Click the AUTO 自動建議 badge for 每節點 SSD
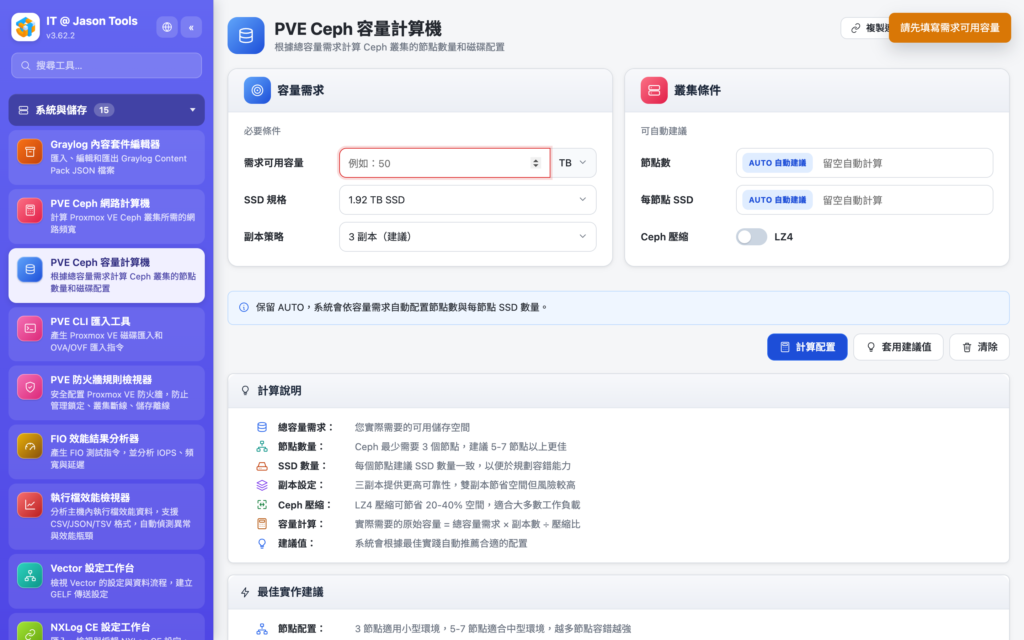The image size is (1024, 640). coord(777,200)
